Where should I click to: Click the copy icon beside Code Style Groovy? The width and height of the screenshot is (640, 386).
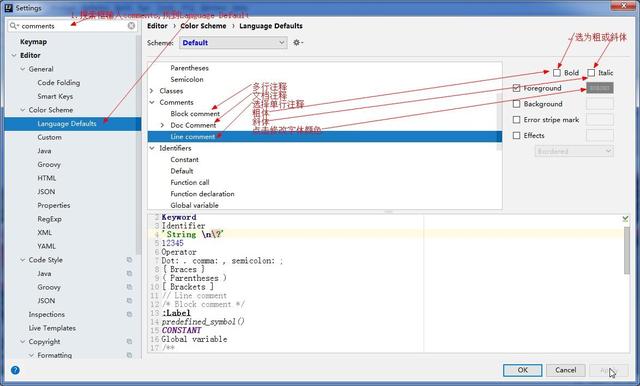(129, 287)
